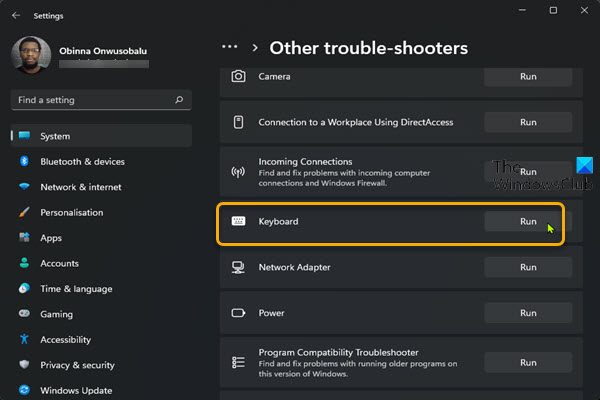The image size is (600, 400).
Task: Click the Network & internet wifi icon
Action: (22, 187)
